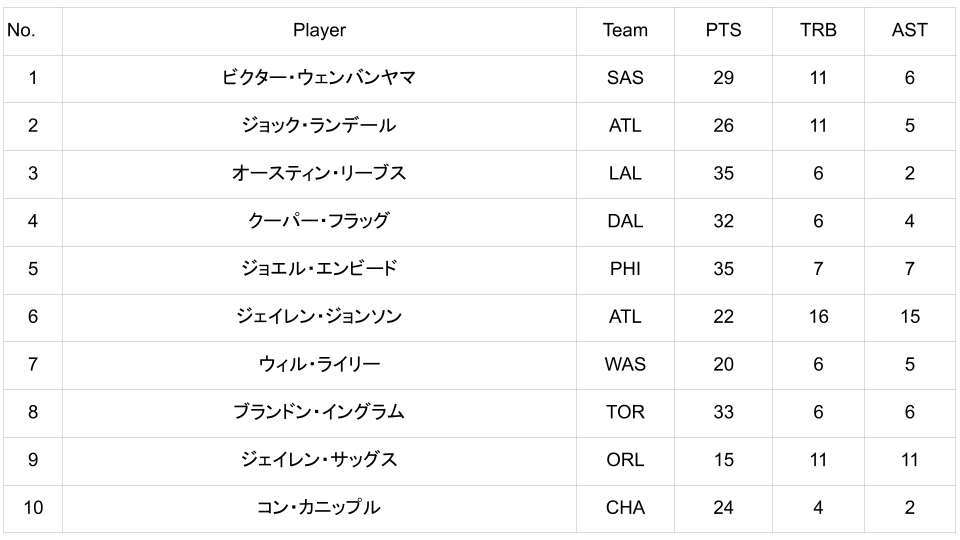The image size is (960, 540).
Task: Select the クーパー・フラッグ player cell
Action: (x=319, y=221)
